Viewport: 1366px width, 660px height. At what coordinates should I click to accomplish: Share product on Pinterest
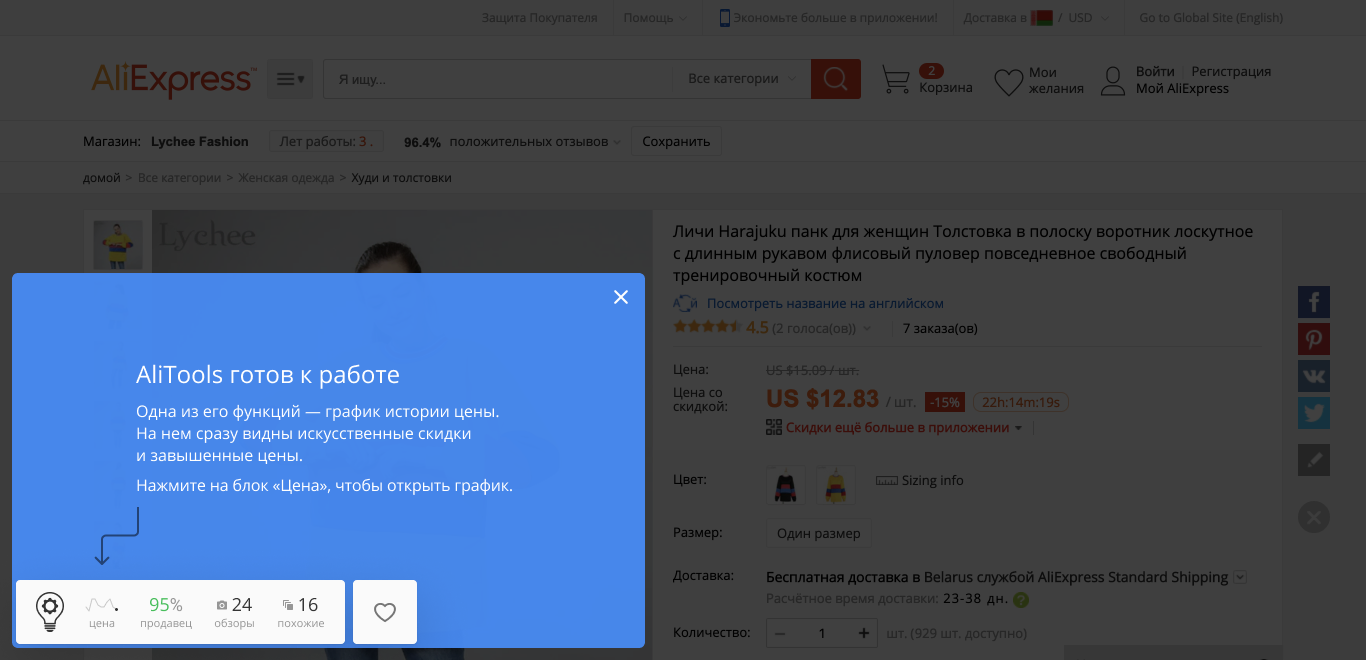(x=1313, y=339)
